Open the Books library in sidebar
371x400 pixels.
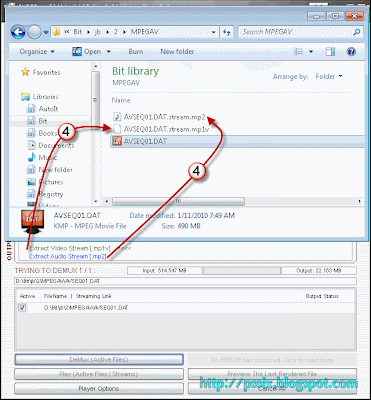click(48, 133)
